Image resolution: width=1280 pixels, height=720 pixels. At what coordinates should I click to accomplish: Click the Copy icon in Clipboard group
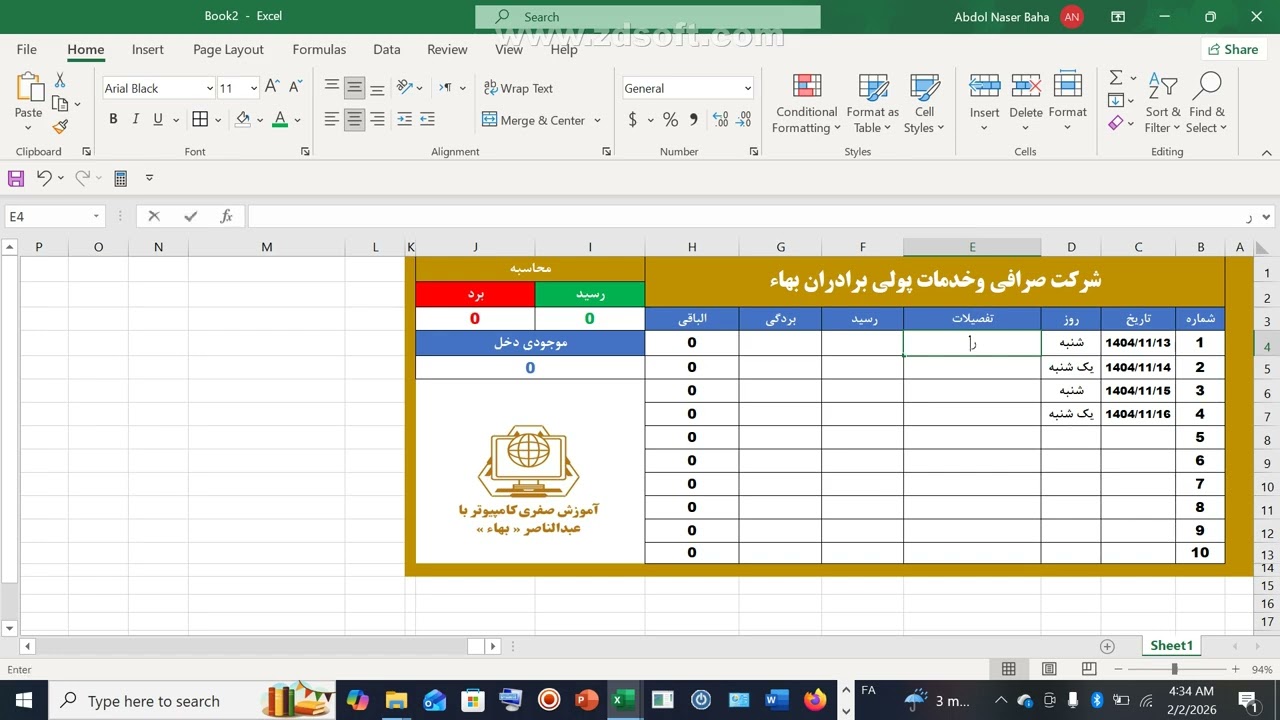coord(60,104)
